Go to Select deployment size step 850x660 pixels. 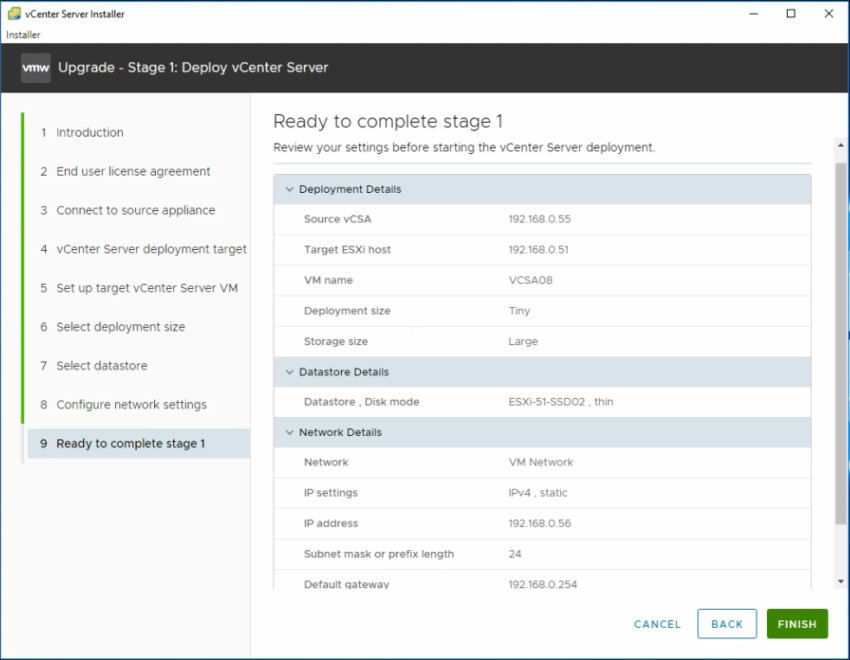120,328
